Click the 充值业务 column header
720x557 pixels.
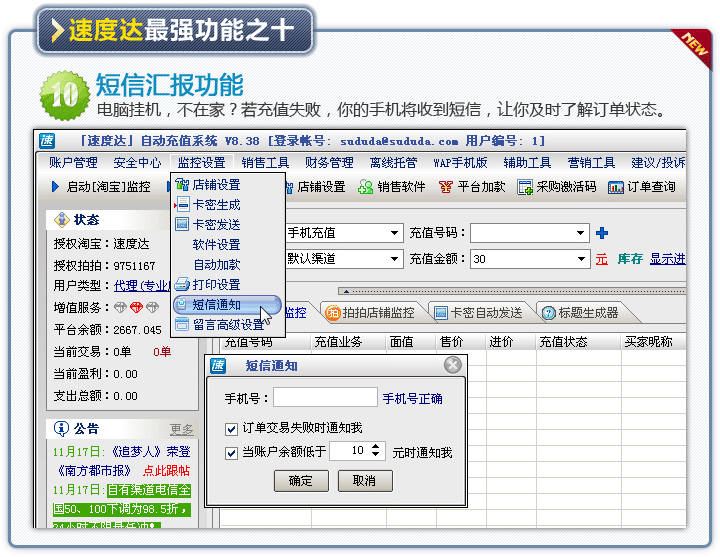[x=338, y=342]
